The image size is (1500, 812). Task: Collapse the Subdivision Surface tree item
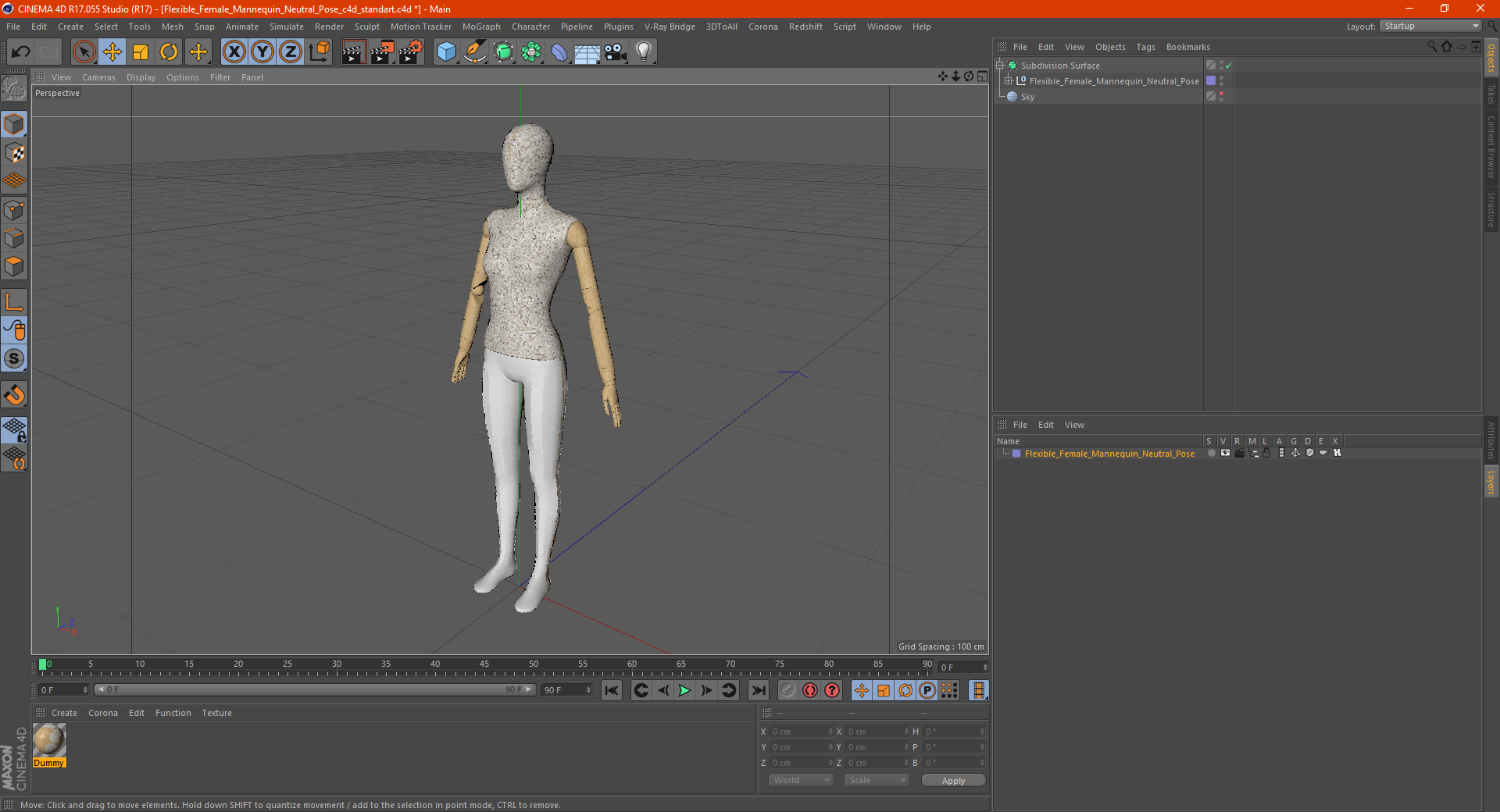[999, 66]
